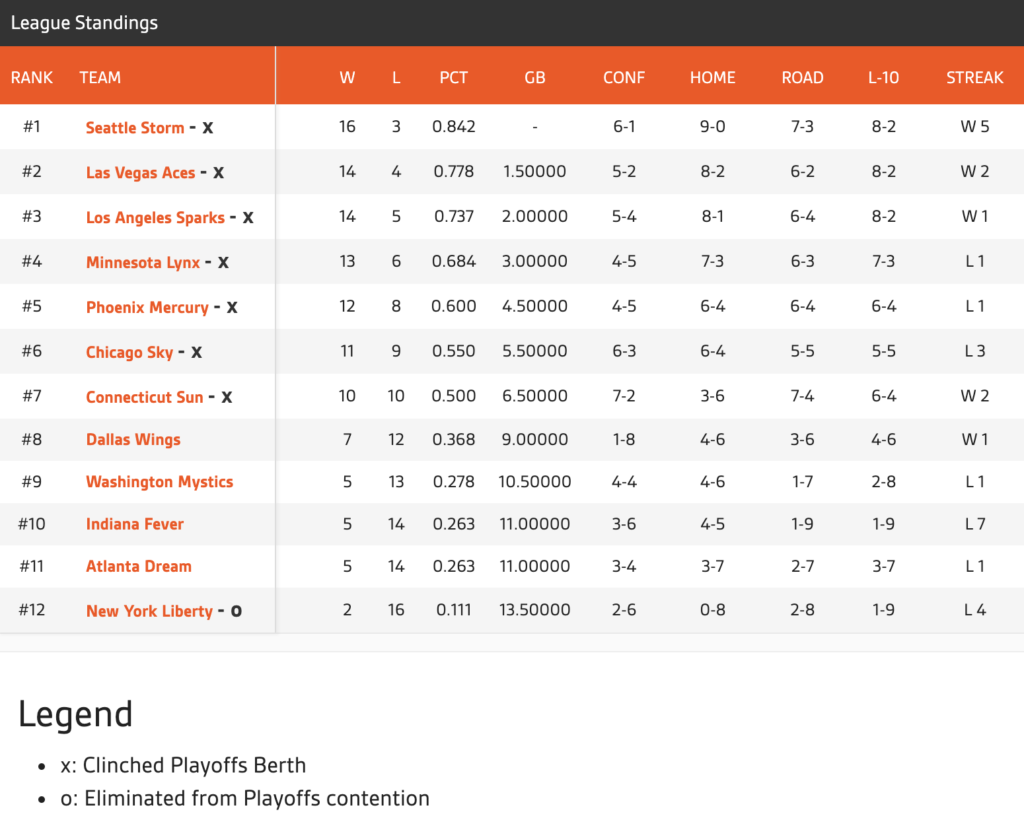The image size is (1024, 824).
Task: Click Seattle Storm's streak W 5
Action: click(974, 127)
